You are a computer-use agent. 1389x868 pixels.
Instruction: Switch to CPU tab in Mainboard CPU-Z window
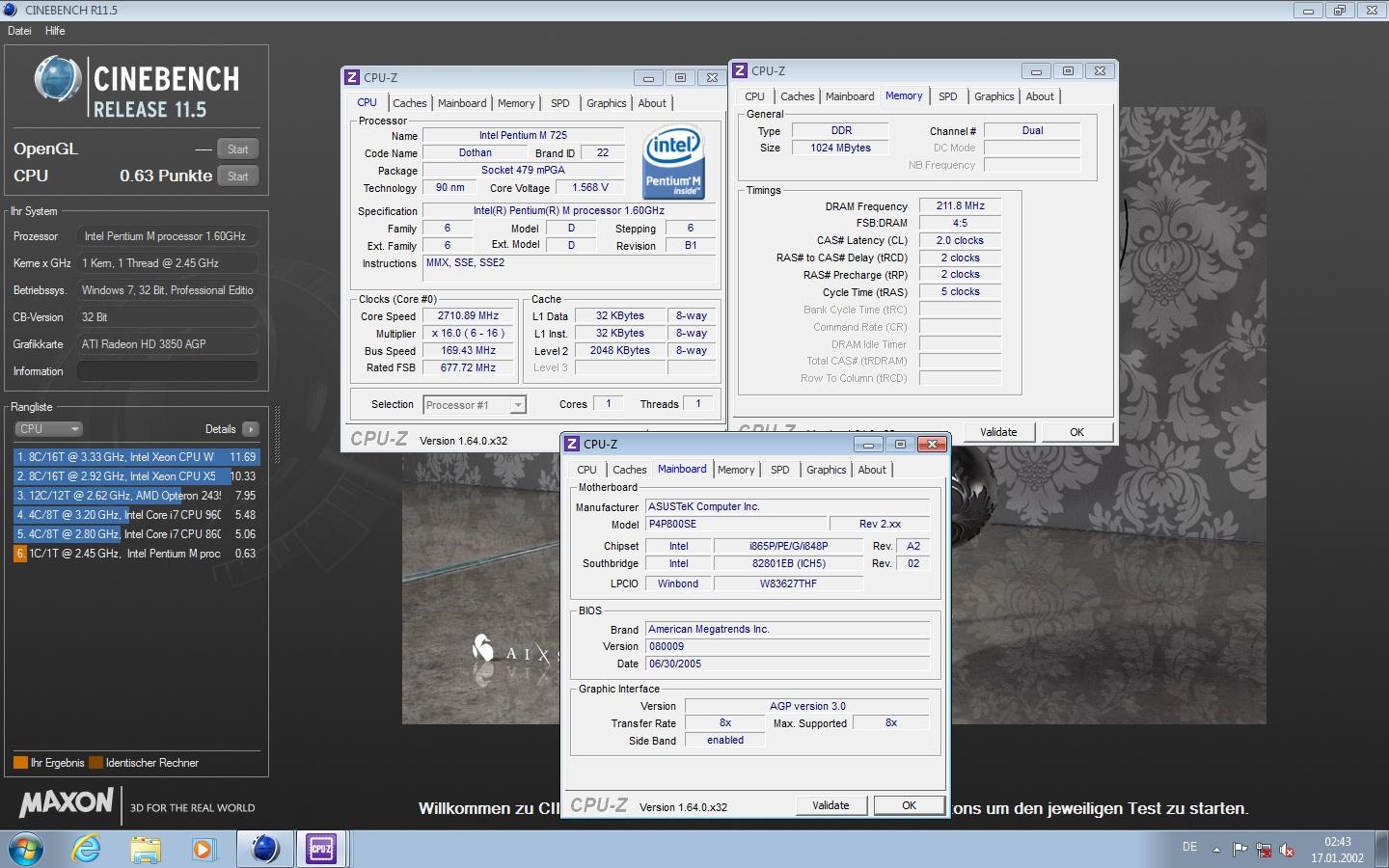[586, 470]
